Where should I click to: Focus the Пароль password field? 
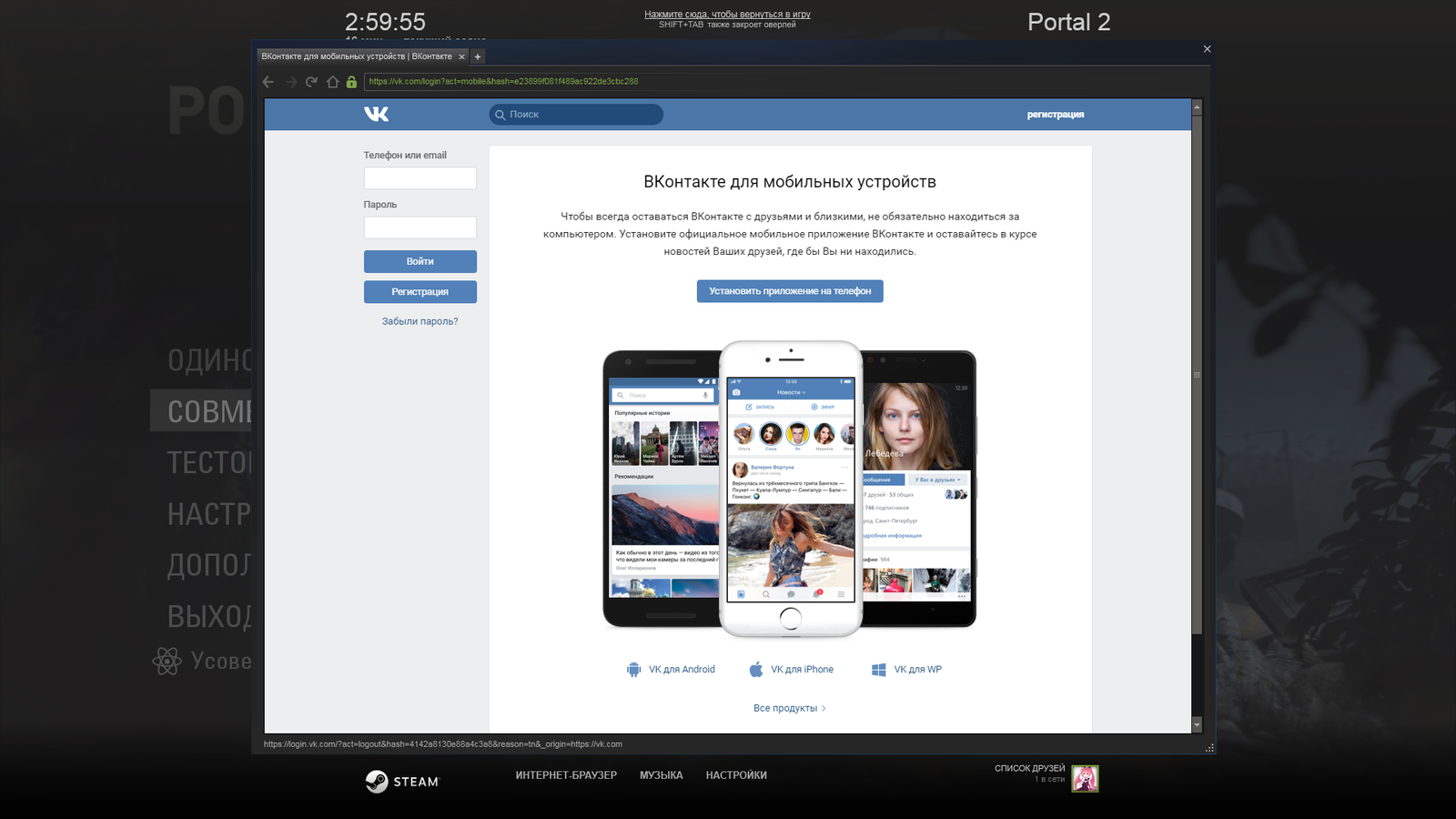(420, 227)
